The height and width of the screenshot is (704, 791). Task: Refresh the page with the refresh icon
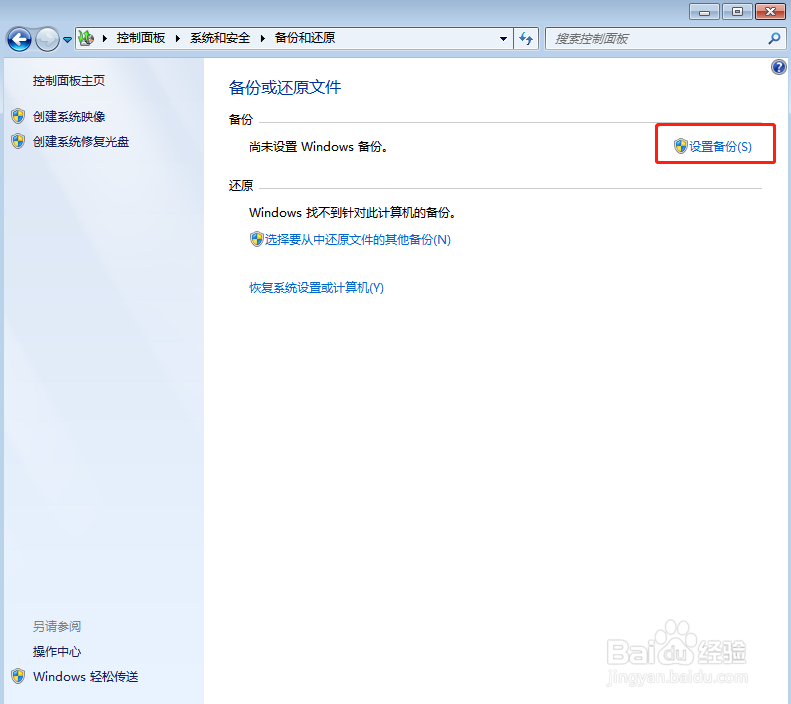[x=526, y=39]
